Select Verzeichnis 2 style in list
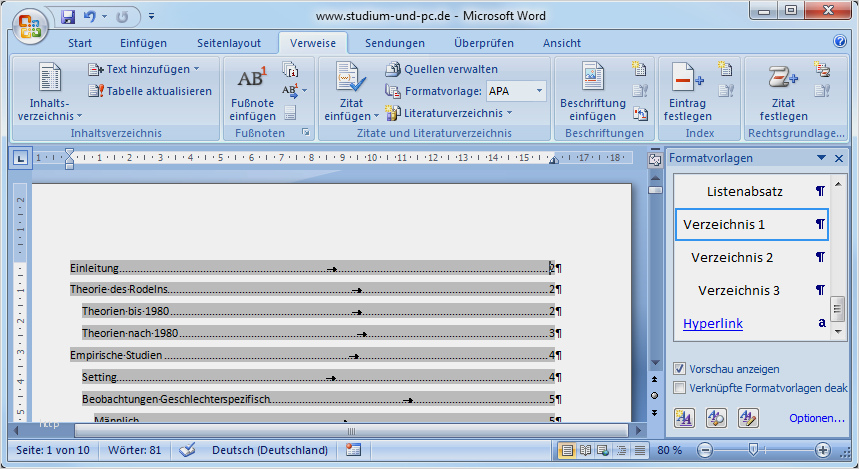Viewport: 859px width, 469px height. click(732, 257)
